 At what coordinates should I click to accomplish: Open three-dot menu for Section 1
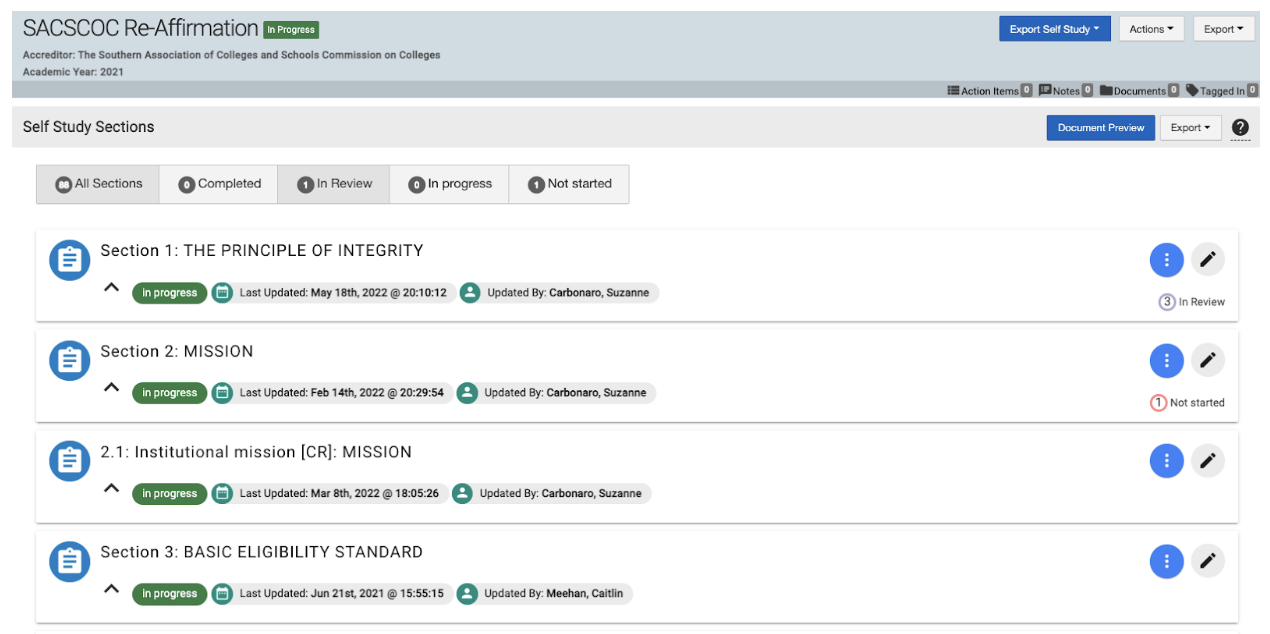[x=1166, y=260]
